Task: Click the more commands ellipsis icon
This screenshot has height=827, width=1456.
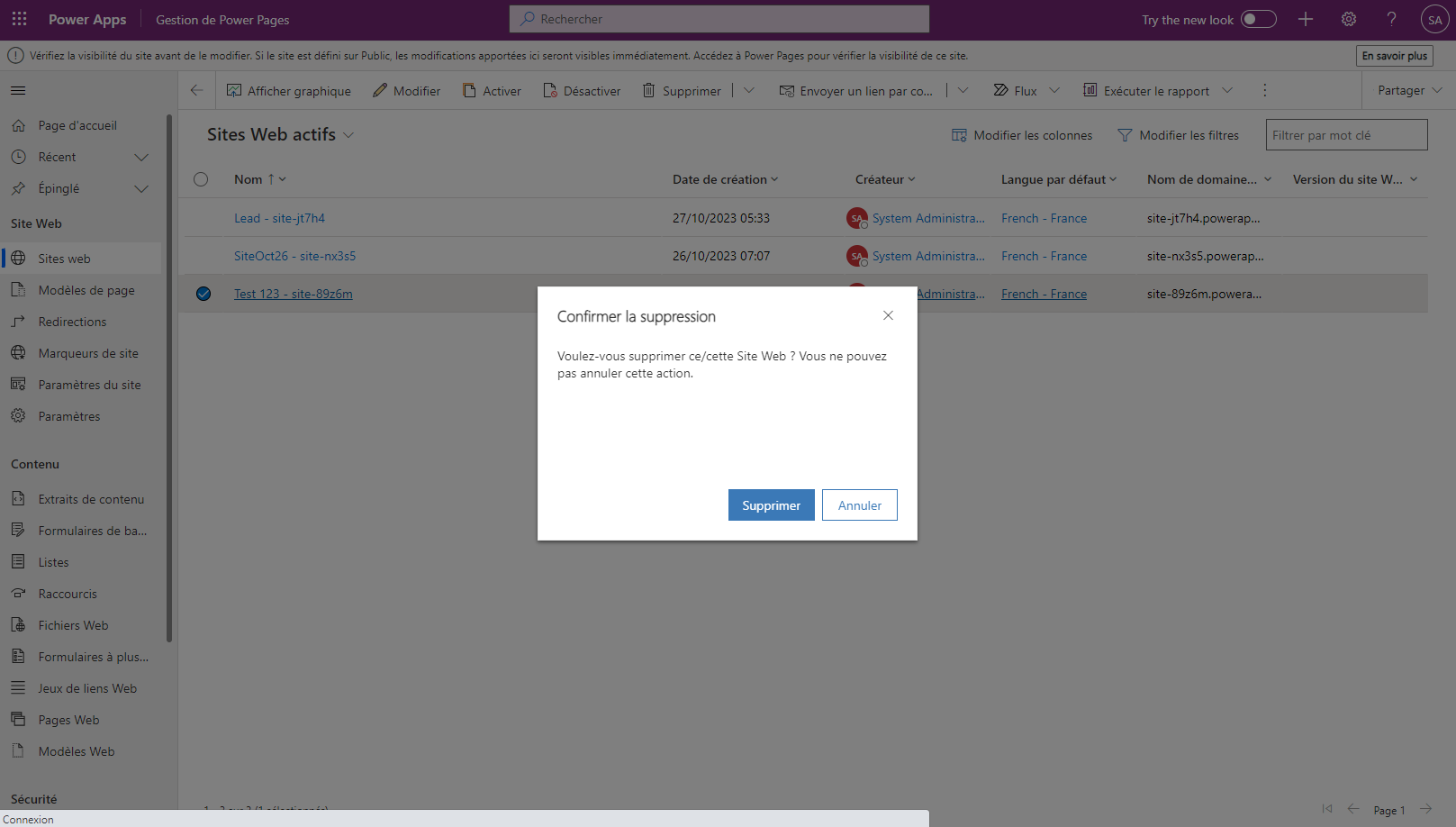Action: coord(1264,90)
